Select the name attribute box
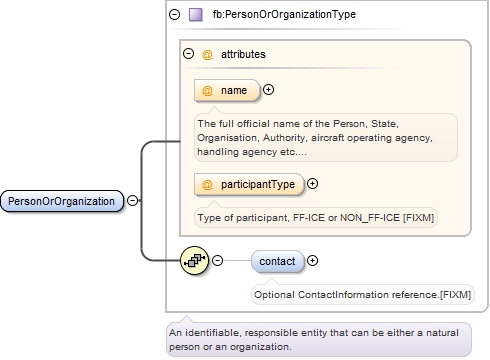 click(227, 90)
